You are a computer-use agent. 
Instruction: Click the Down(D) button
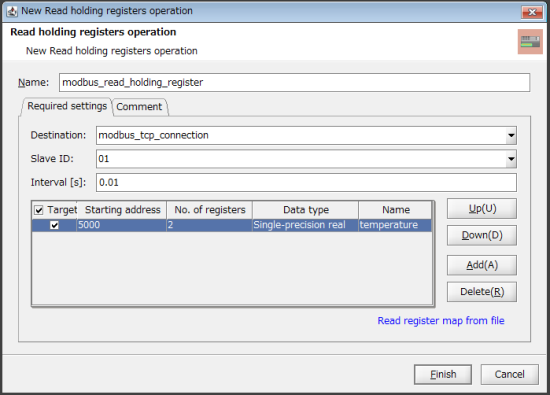482,235
